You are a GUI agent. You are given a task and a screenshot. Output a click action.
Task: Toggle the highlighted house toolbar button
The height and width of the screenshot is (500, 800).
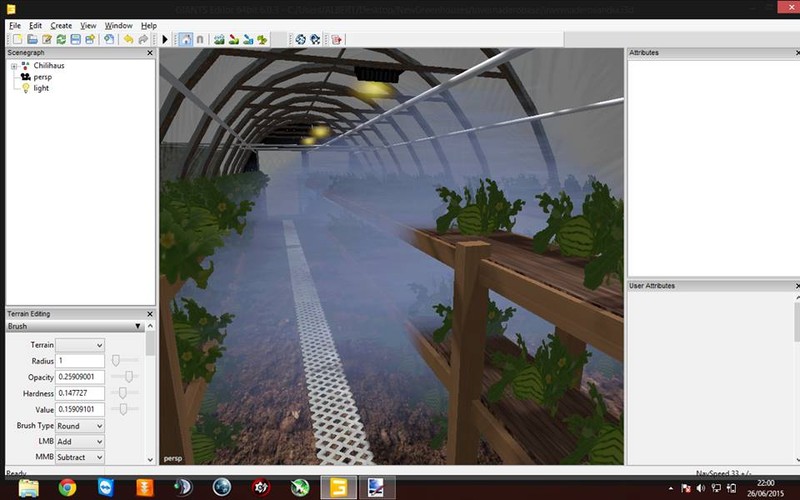pos(185,39)
